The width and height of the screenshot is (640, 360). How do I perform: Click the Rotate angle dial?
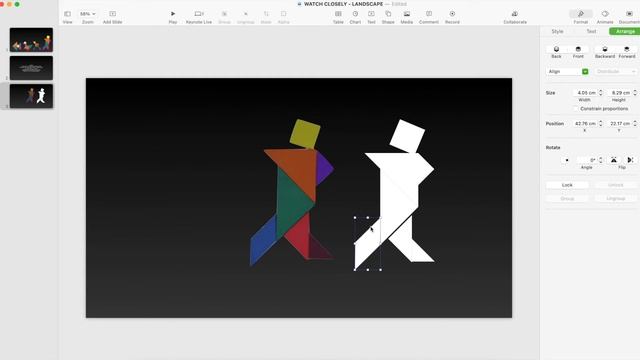coord(567,160)
